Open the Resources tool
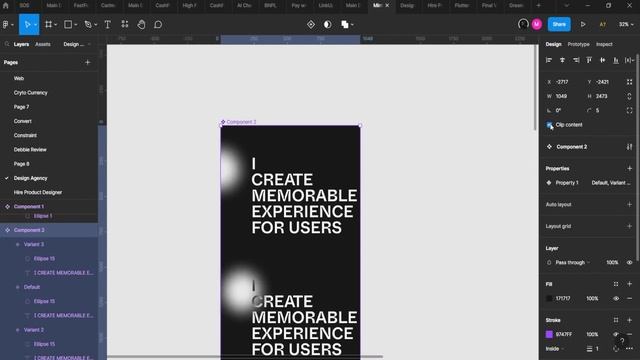 125,24
